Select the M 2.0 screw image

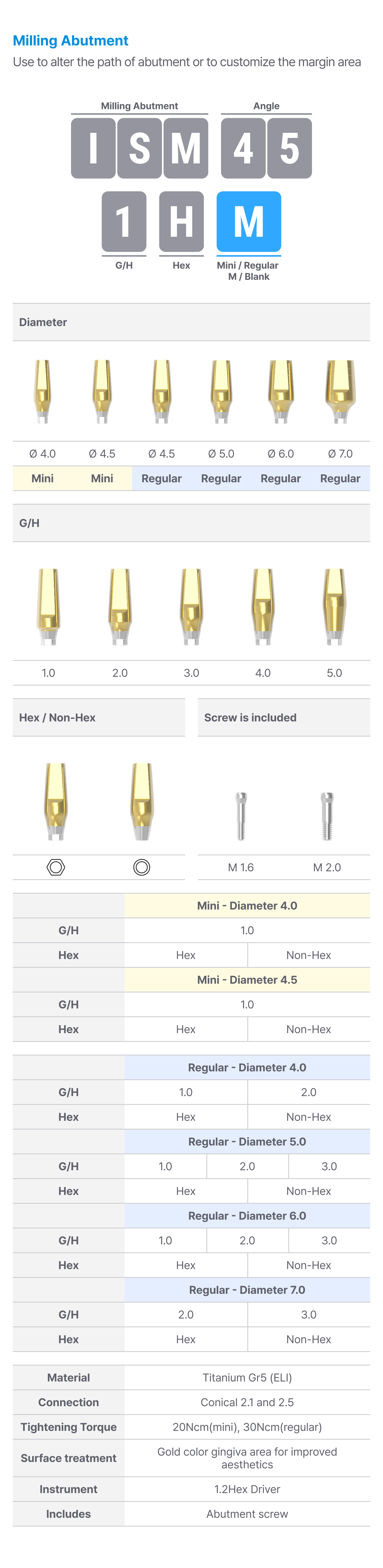[327, 816]
